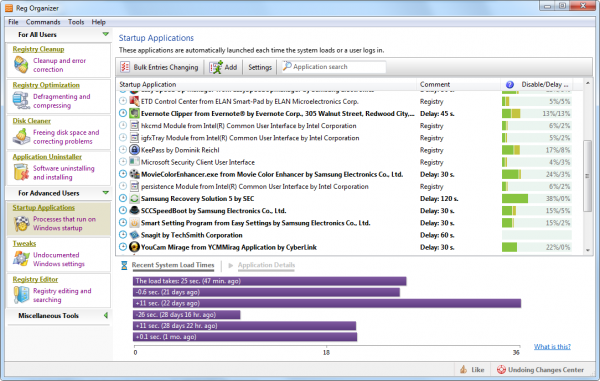Toggle the delay clock for Evernote Clipper
Screen dimensions: 600x381
(123, 113)
